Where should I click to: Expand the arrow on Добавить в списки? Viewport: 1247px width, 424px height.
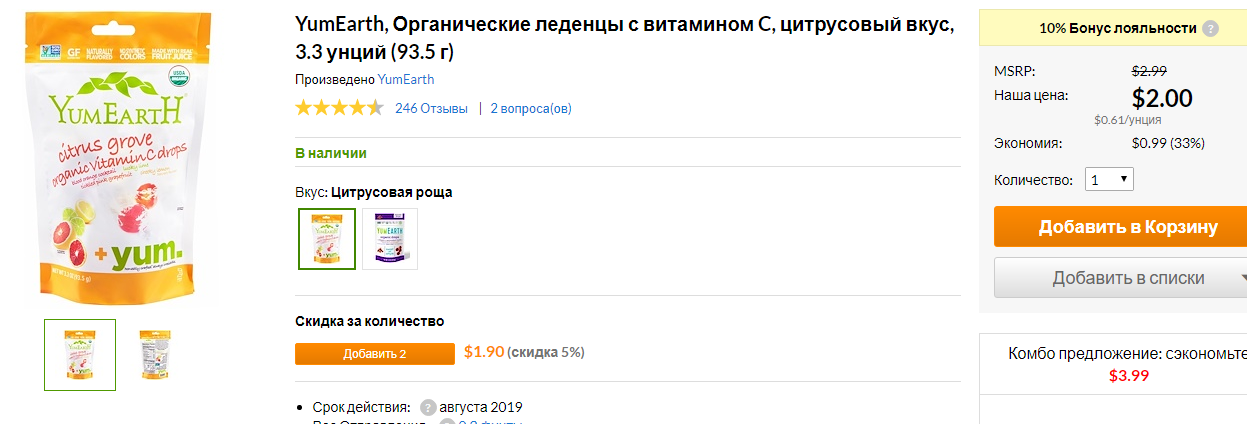point(1242,278)
